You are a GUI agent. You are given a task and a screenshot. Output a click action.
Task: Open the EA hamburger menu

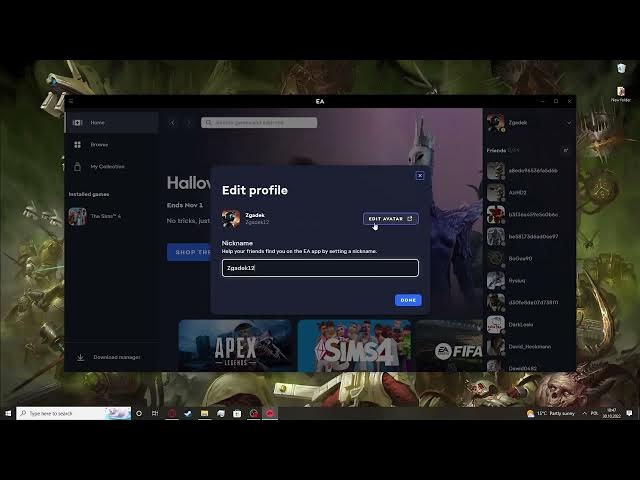[71, 101]
